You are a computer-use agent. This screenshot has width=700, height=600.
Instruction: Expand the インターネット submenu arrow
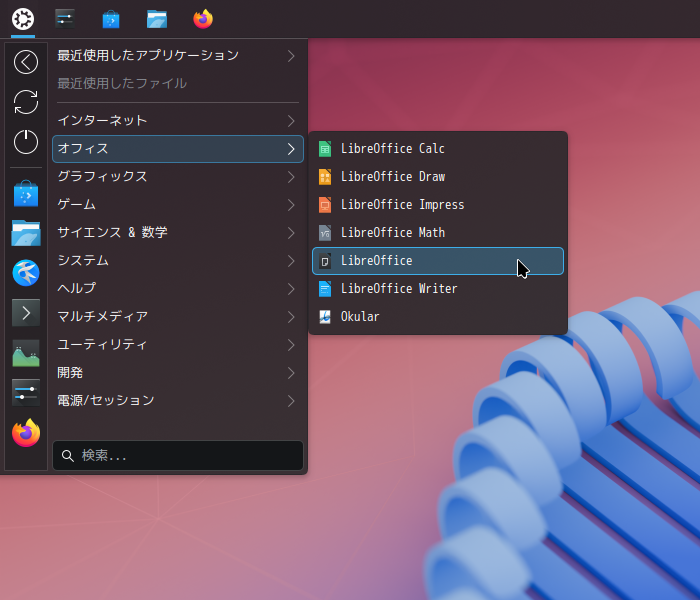[291, 121]
